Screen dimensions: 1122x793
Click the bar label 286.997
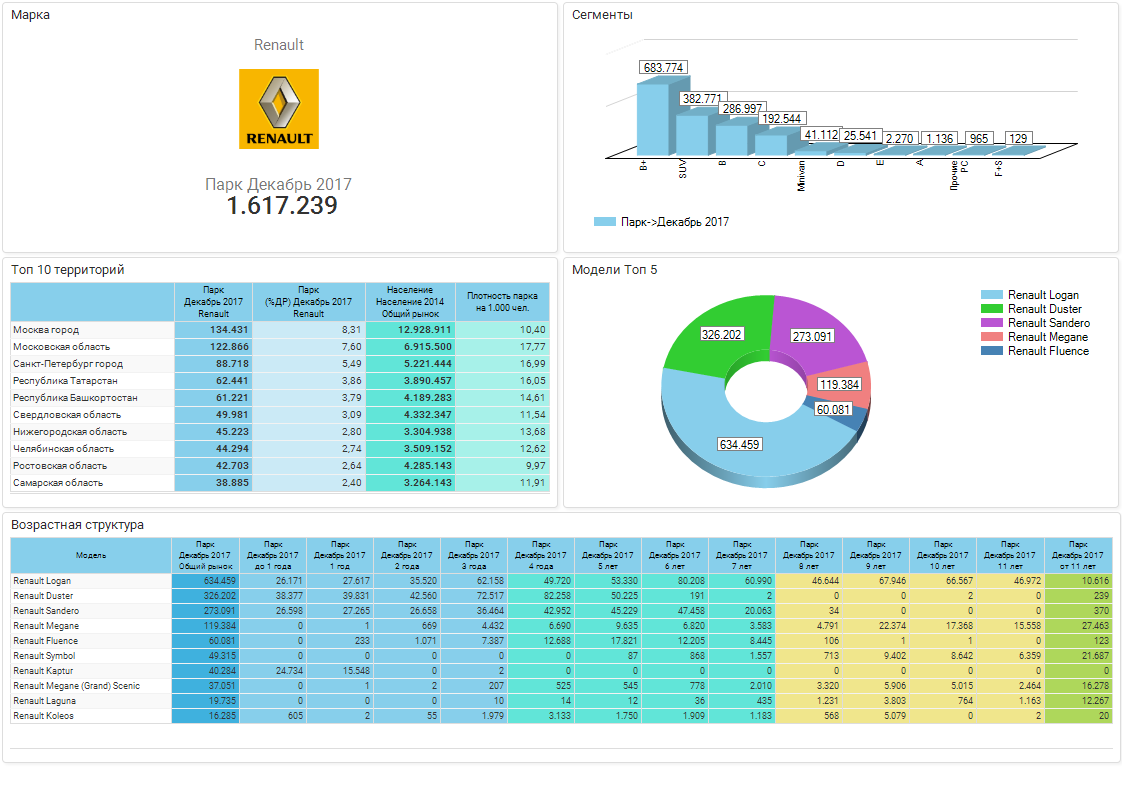742,109
